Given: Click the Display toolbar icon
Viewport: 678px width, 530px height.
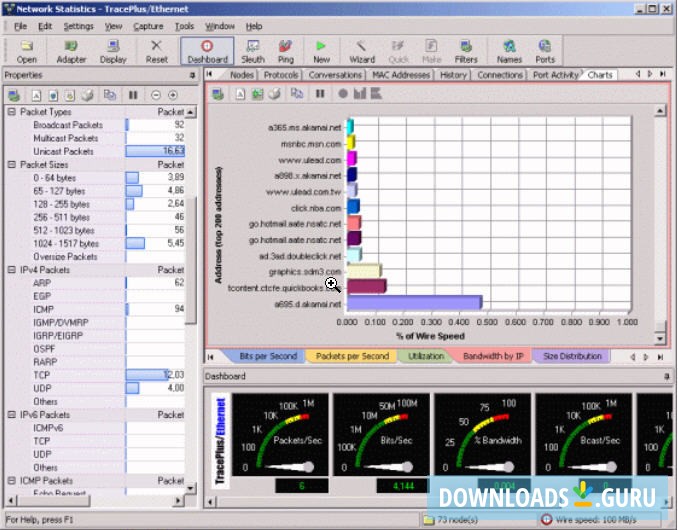Looking at the screenshot, I should (x=113, y=51).
